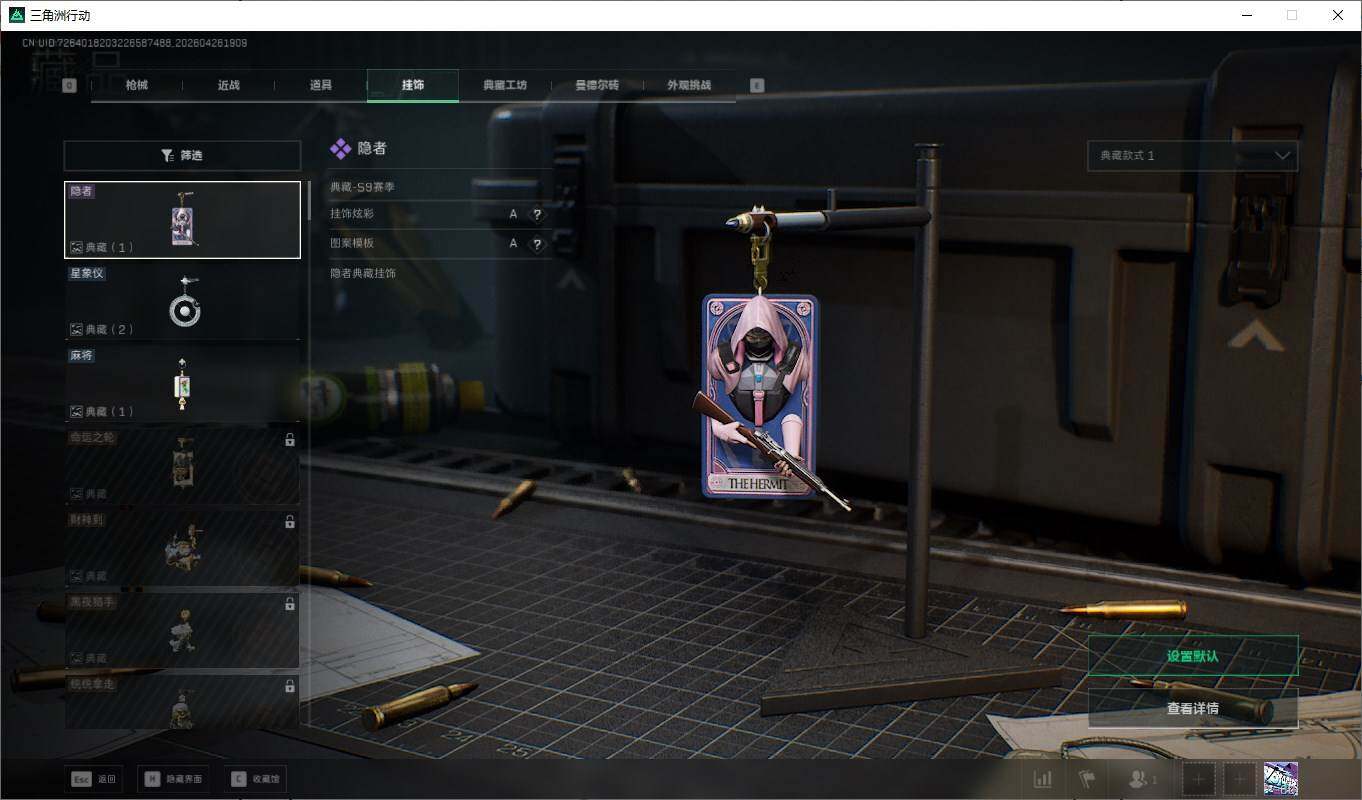Screen dimensions: 1362x800
Task: Click the 设置默认 button
Action: [x=1192, y=656]
